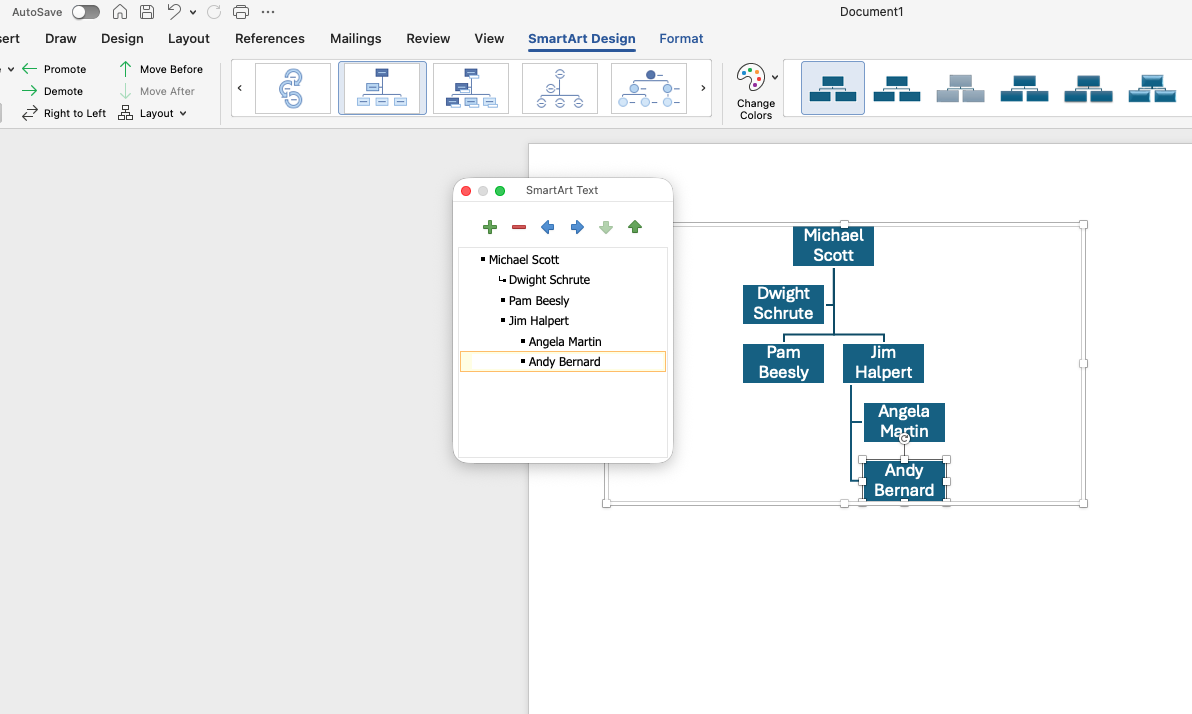Viewport: 1192px width, 714px height.
Task: Add bullet with the green plus icon
Action: 490,227
